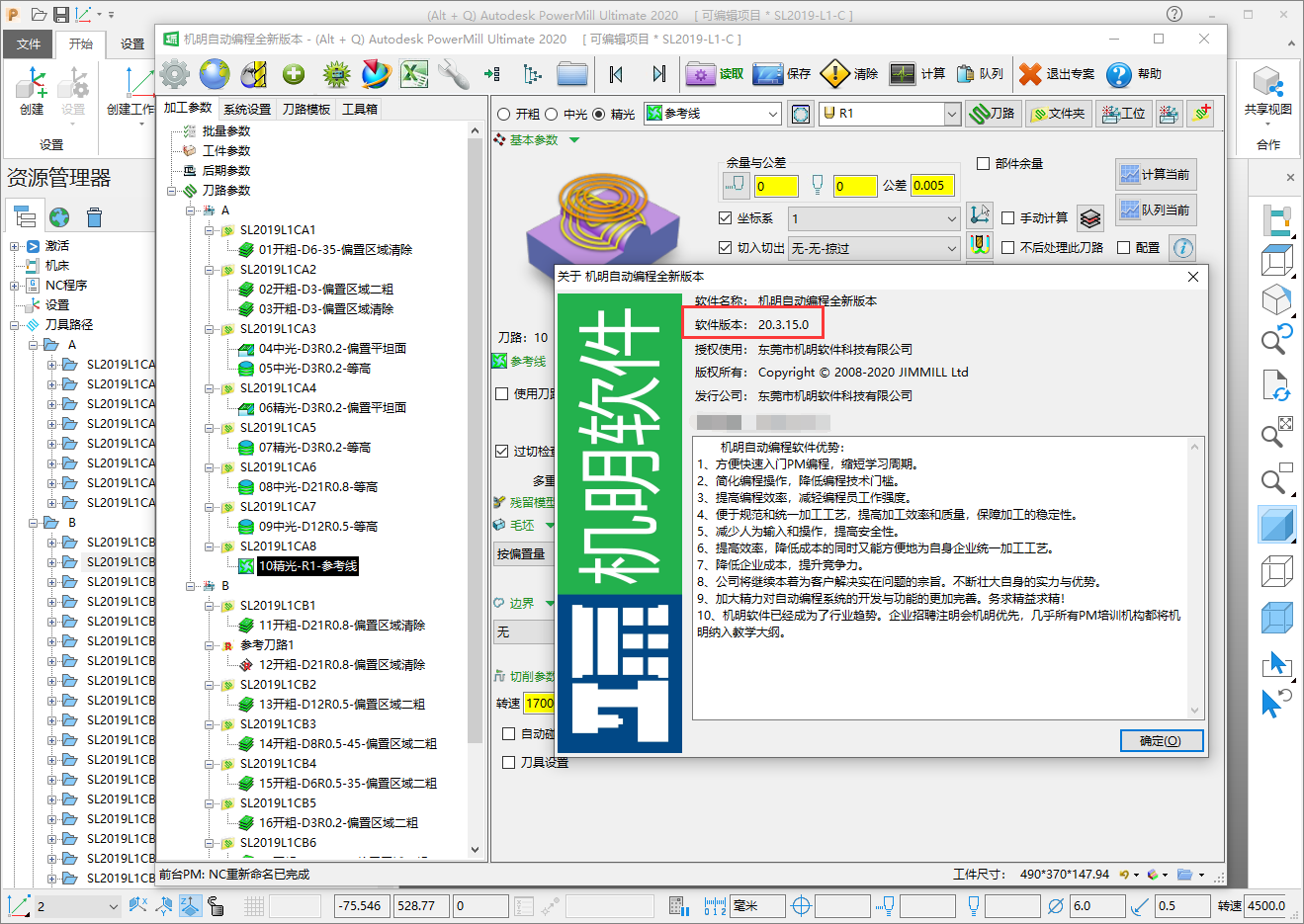Open the Excel export icon
1304x924 pixels.
[414, 74]
